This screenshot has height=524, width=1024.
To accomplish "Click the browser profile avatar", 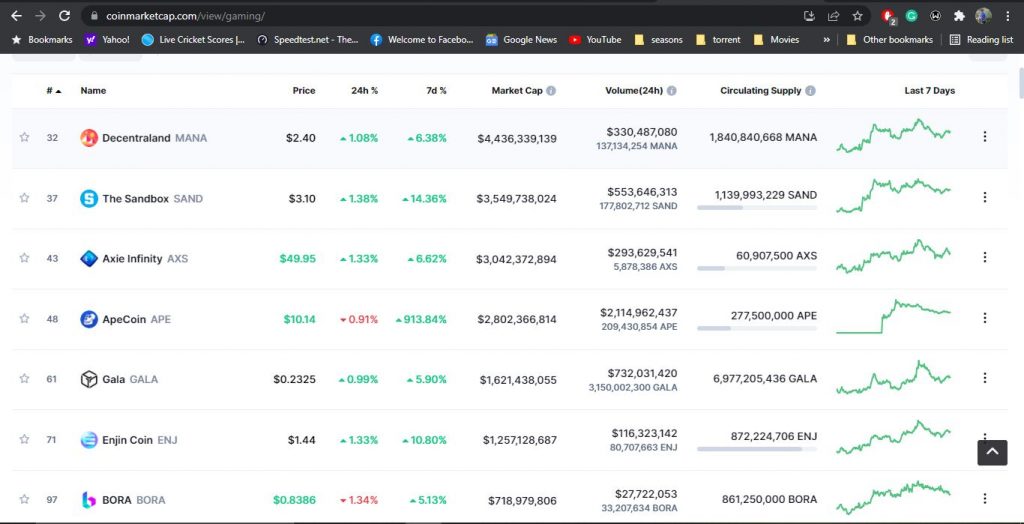I will 984,16.
